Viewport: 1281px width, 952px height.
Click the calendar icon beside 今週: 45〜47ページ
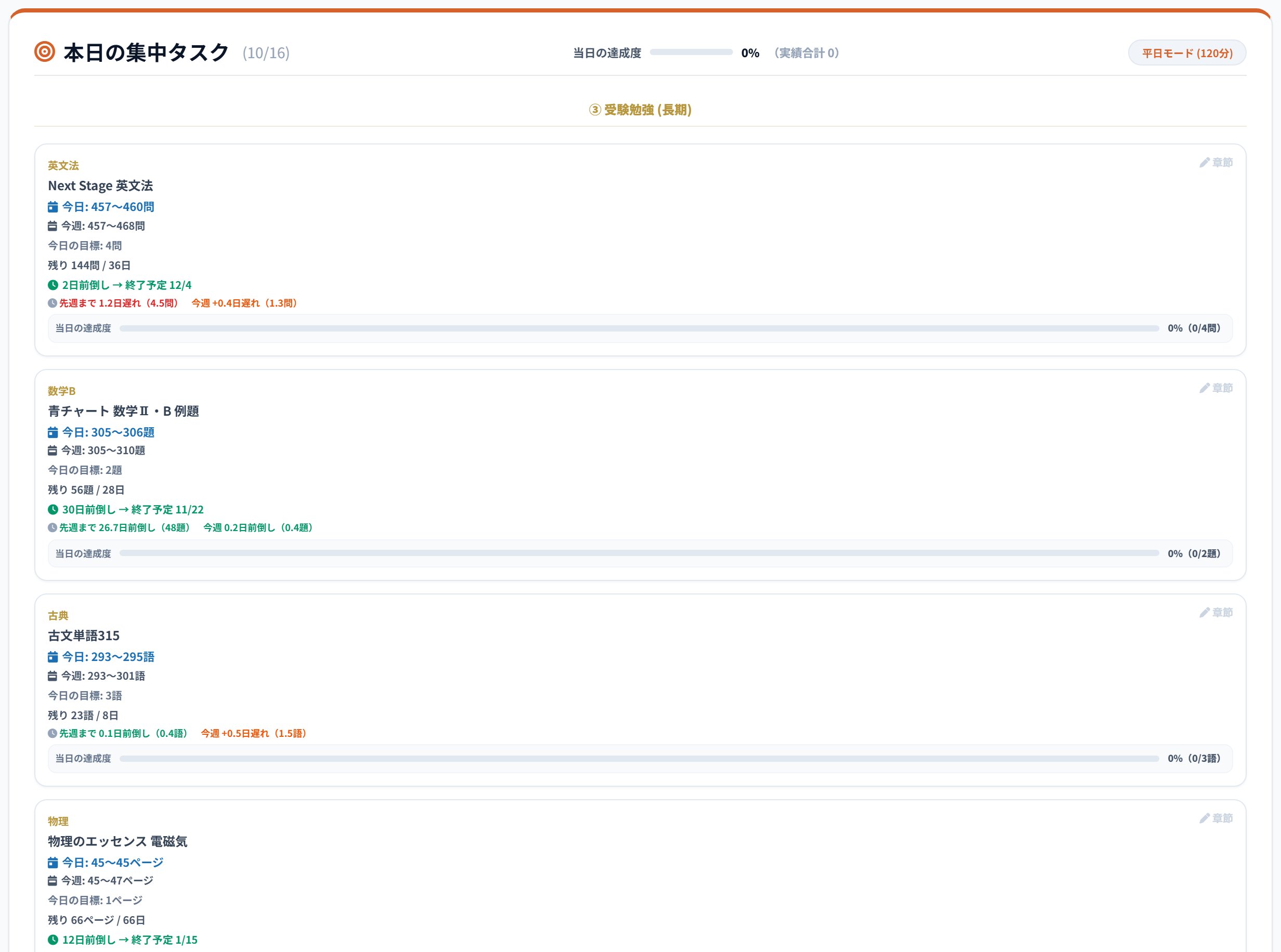(x=52, y=880)
